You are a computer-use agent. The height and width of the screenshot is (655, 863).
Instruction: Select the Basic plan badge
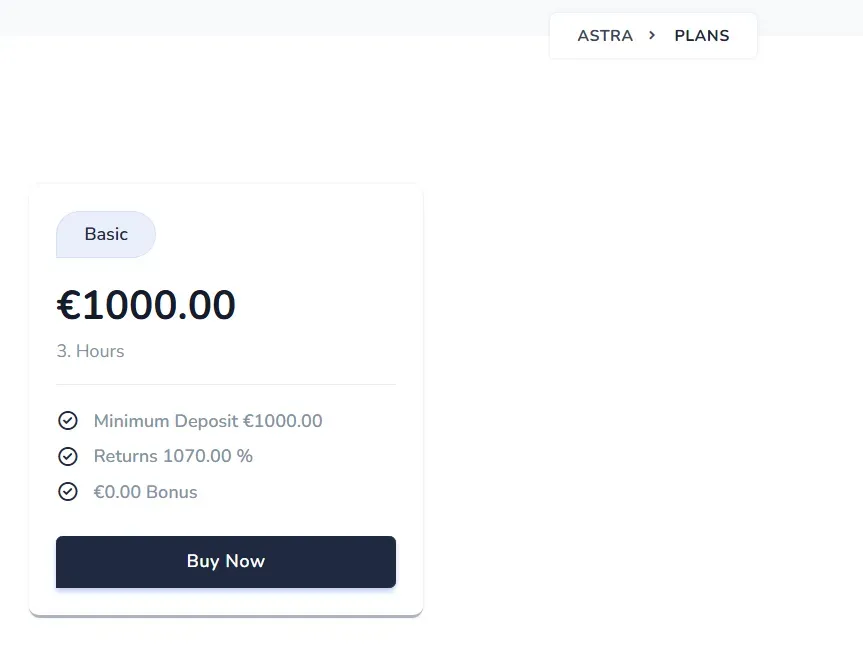pyautogui.click(x=105, y=234)
